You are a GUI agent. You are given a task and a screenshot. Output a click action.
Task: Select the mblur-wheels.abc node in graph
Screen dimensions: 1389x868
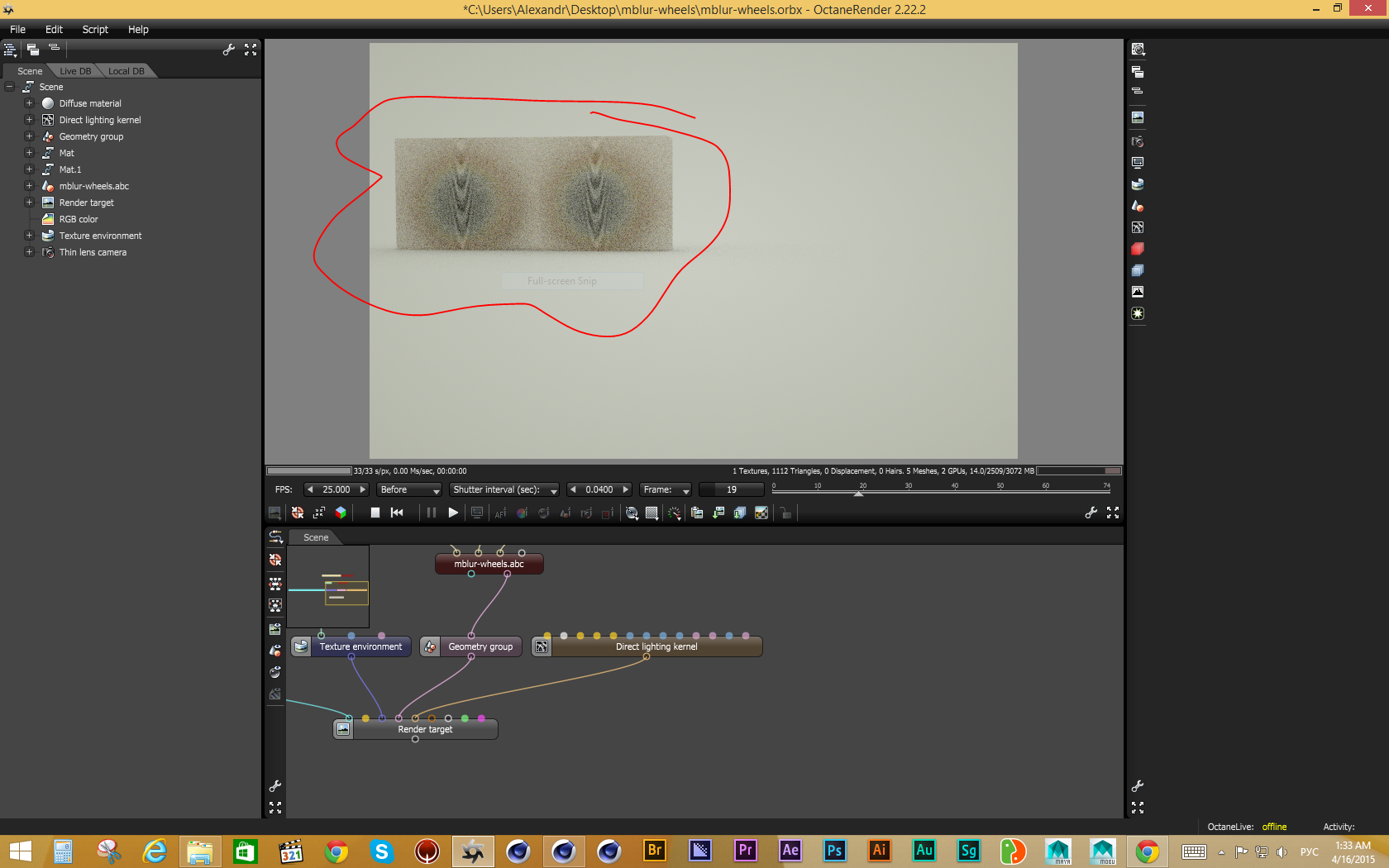tap(489, 564)
